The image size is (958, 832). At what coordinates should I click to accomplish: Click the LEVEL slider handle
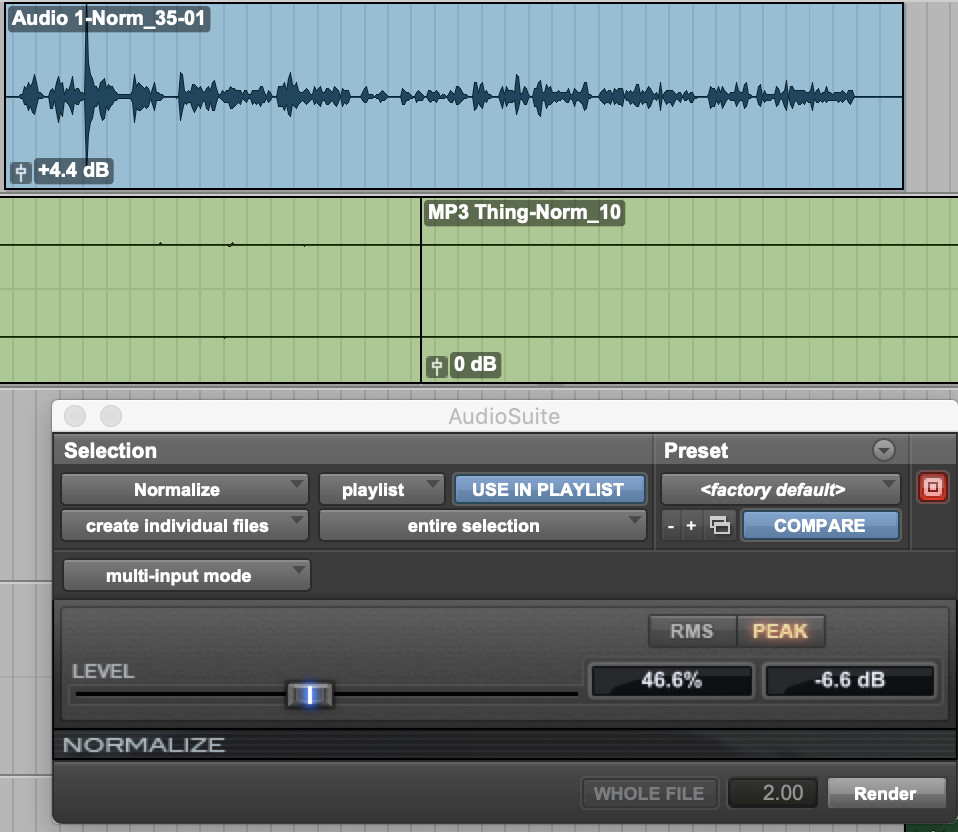pyautogui.click(x=309, y=694)
